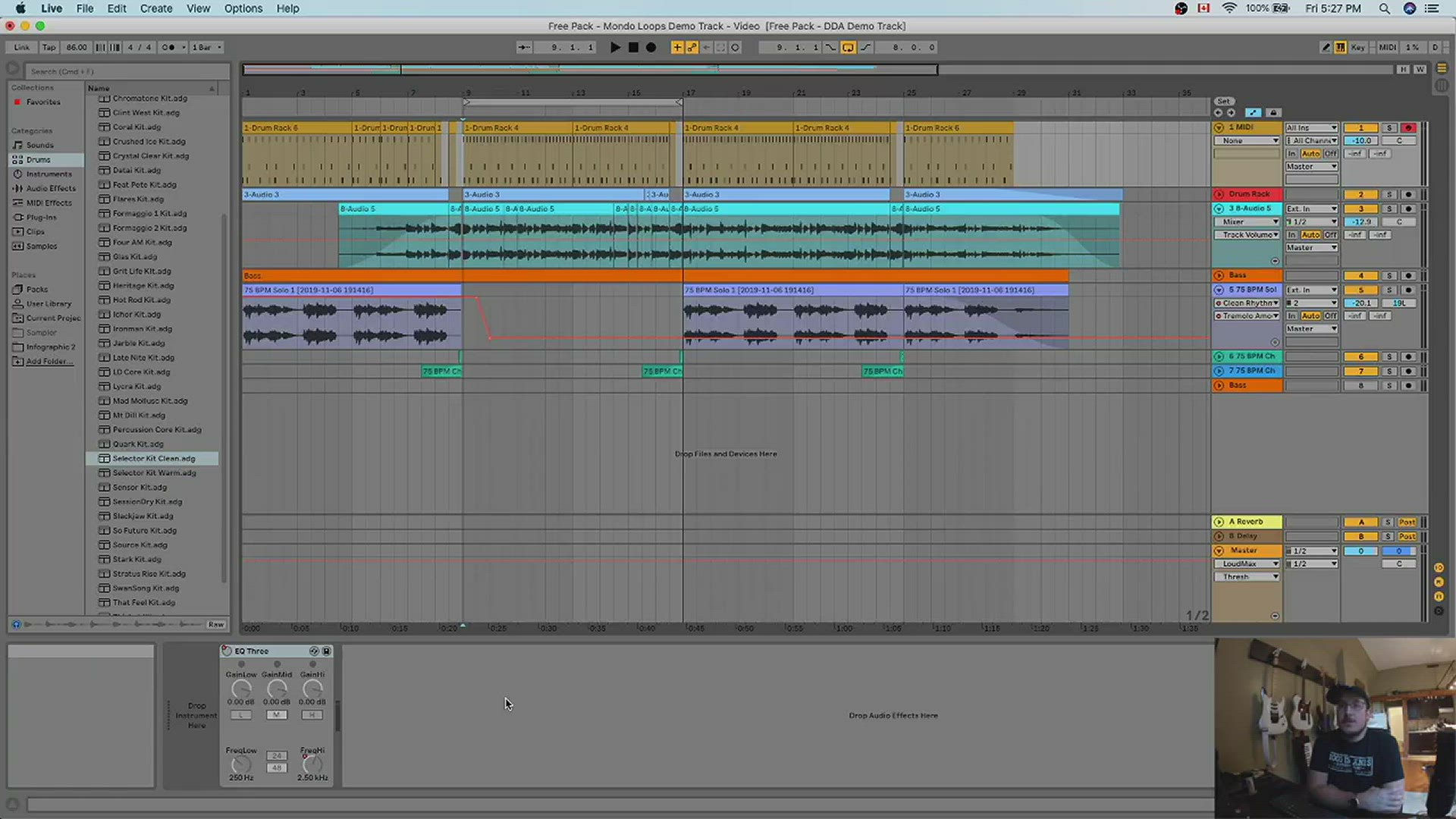
Task: Toggle the Lock Envelopes icon
Action: click(x=1273, y=112)
